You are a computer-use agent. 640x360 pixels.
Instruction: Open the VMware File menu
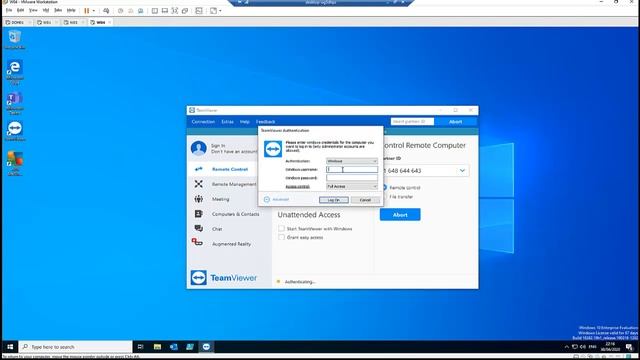click(9, 10)
